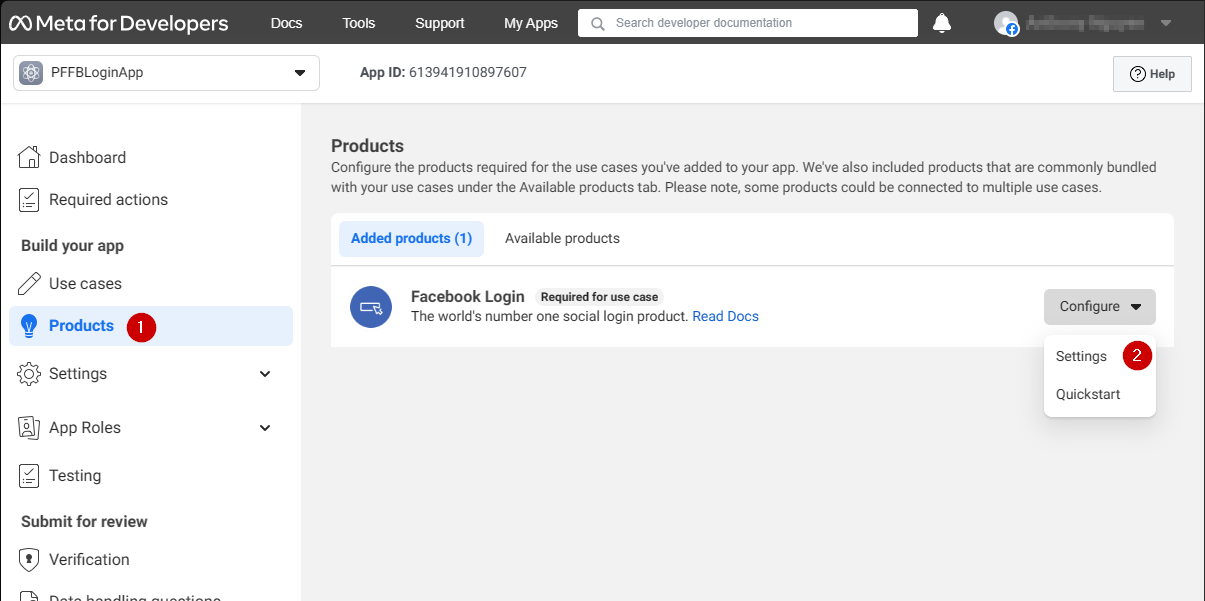Screen dimensions: 1205x601
Task: Click the developer documentation search field
Action: pos(747,22)
